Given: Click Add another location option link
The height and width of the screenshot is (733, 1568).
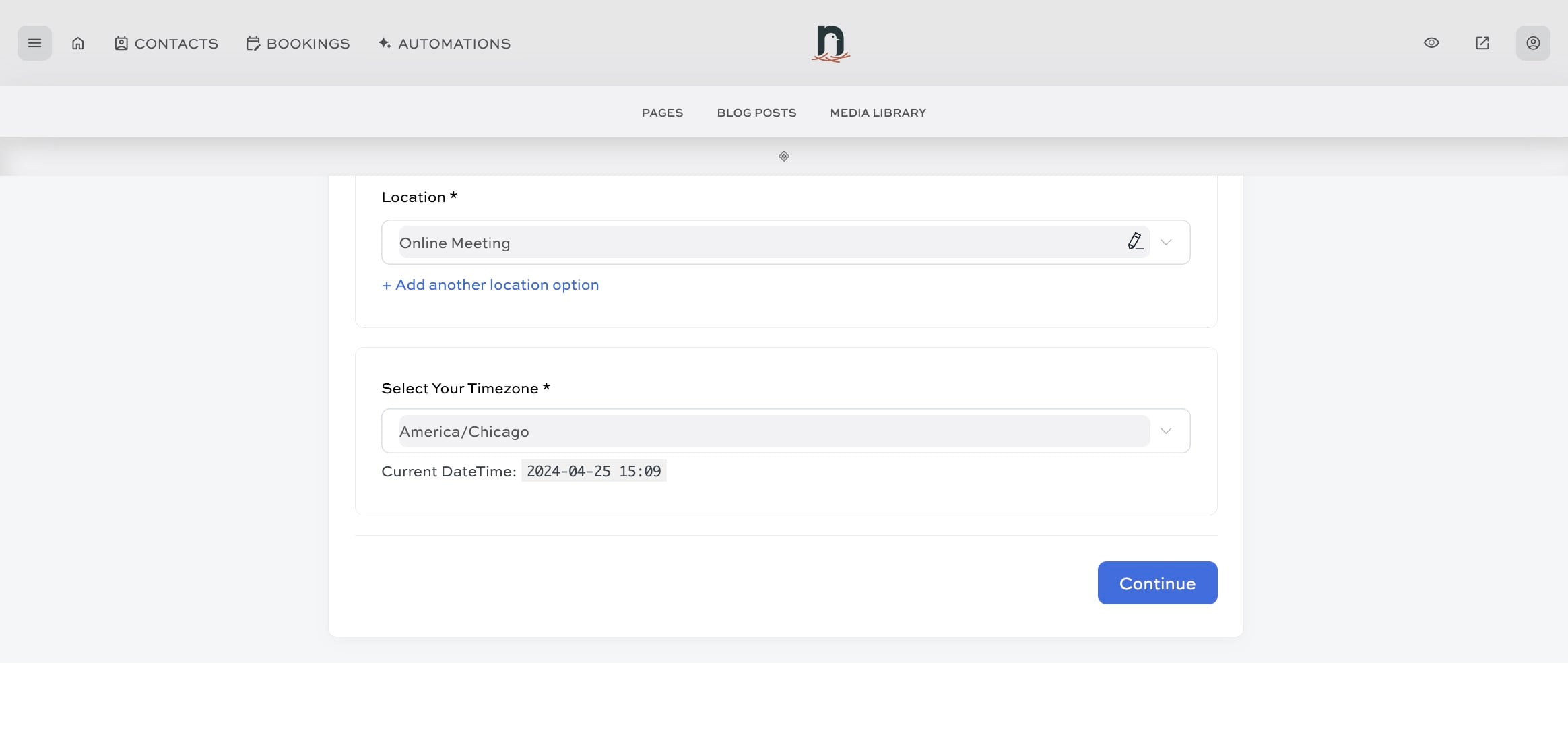Looking at the screenshot, I should click(x=490, y=284).
